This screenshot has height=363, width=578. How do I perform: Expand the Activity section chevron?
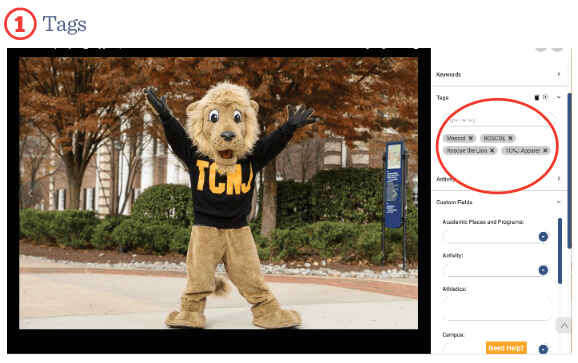click(559, 178)
